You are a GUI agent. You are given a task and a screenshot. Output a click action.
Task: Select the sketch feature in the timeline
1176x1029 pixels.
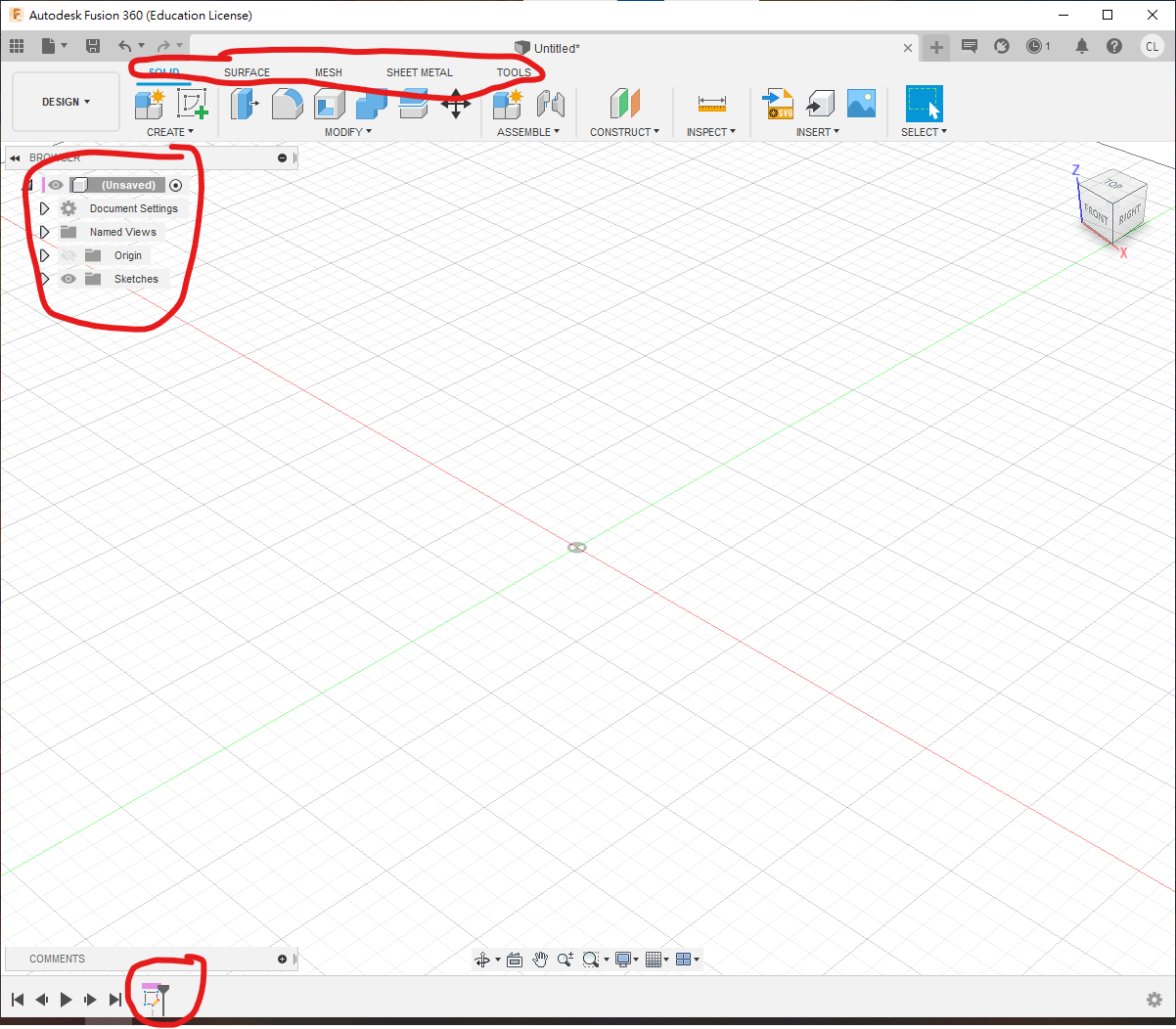coord(152,999)
